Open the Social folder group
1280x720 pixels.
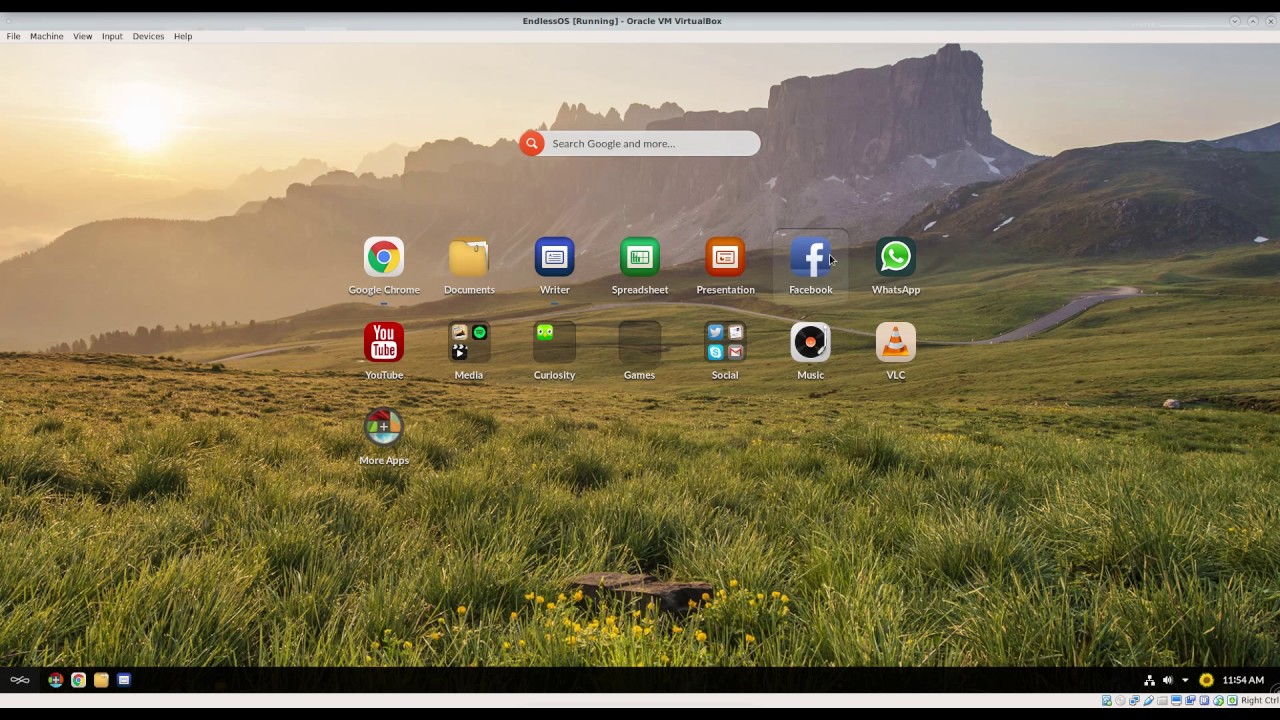click(x=725, y=352)
